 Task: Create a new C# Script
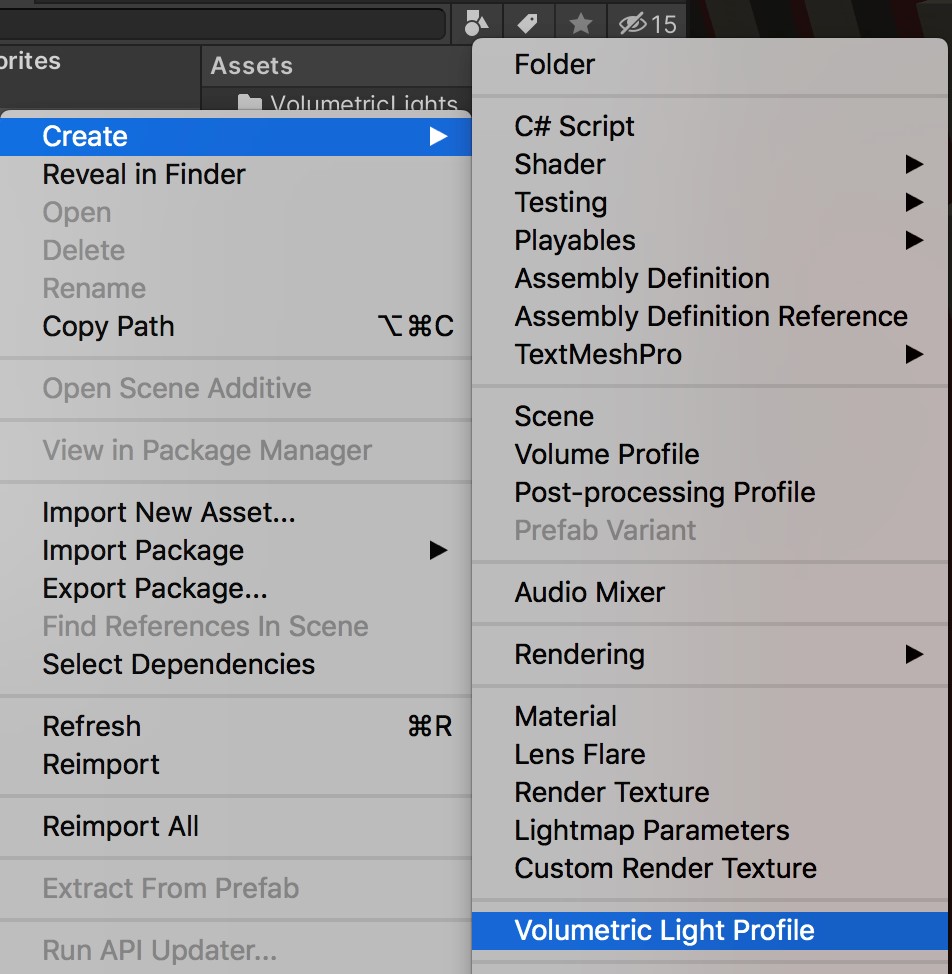(574, 126)
